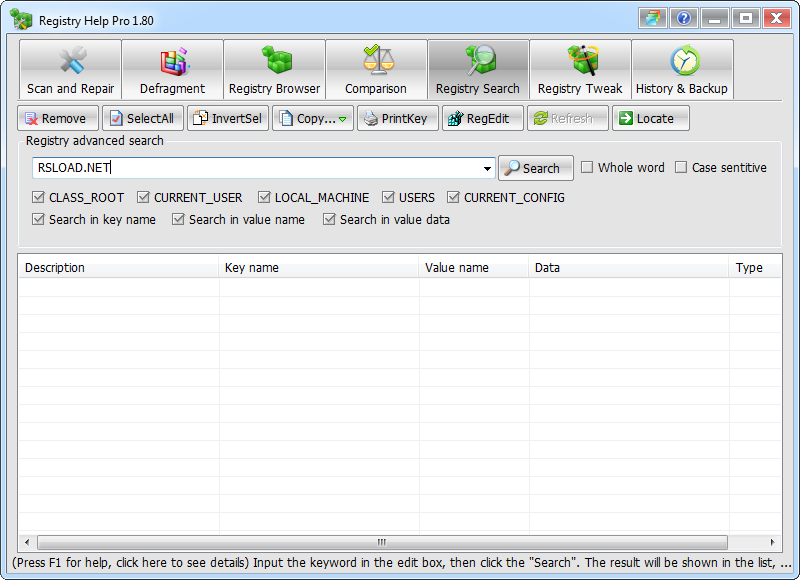Screen dimensions: 800x580
Task: Click the Remove toolbar button
Action: (58, 118)
